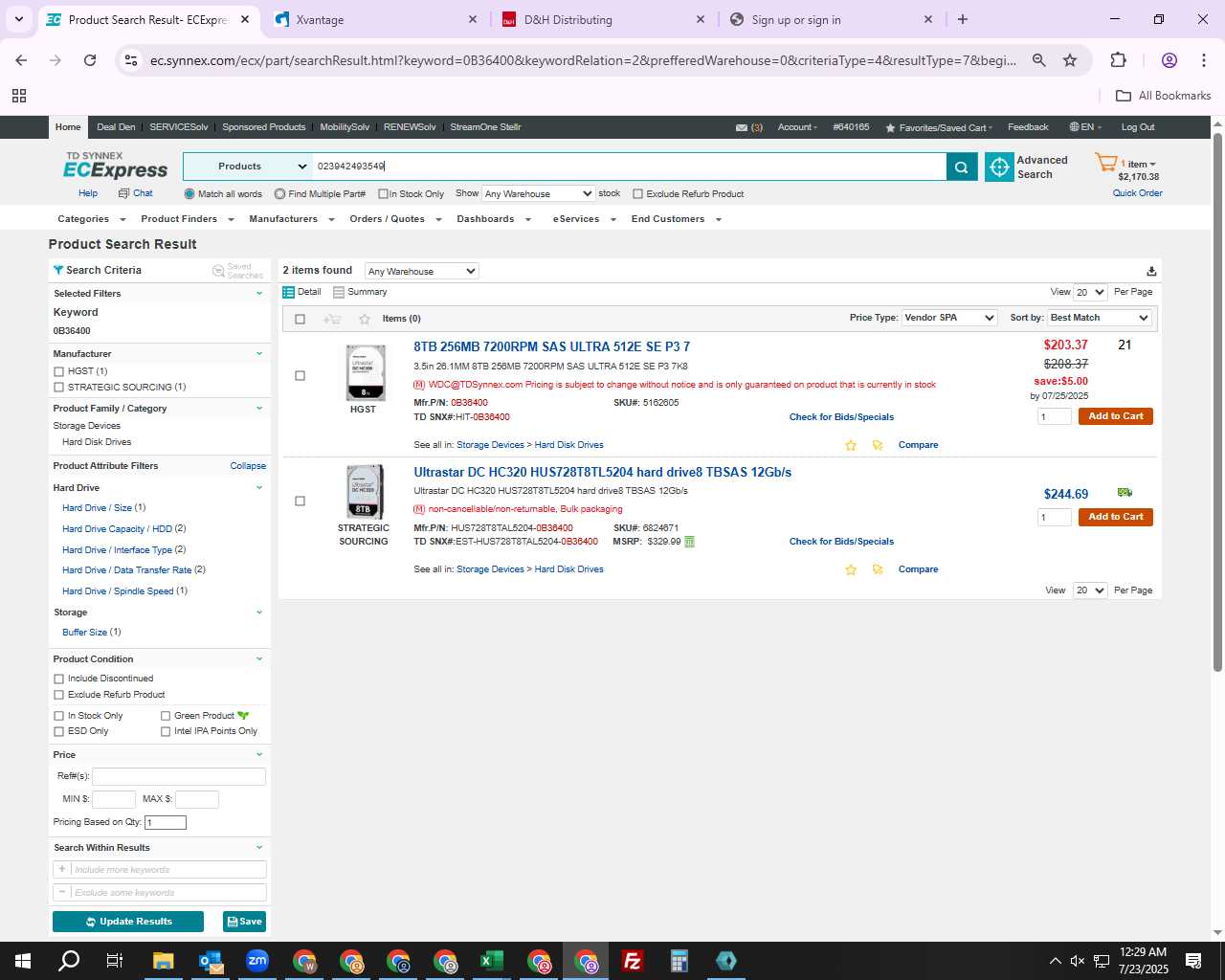Viewport: 1225px width, 980px height.
Task: Collapse the Manufacturer filter section
Action: click(258, 354)
